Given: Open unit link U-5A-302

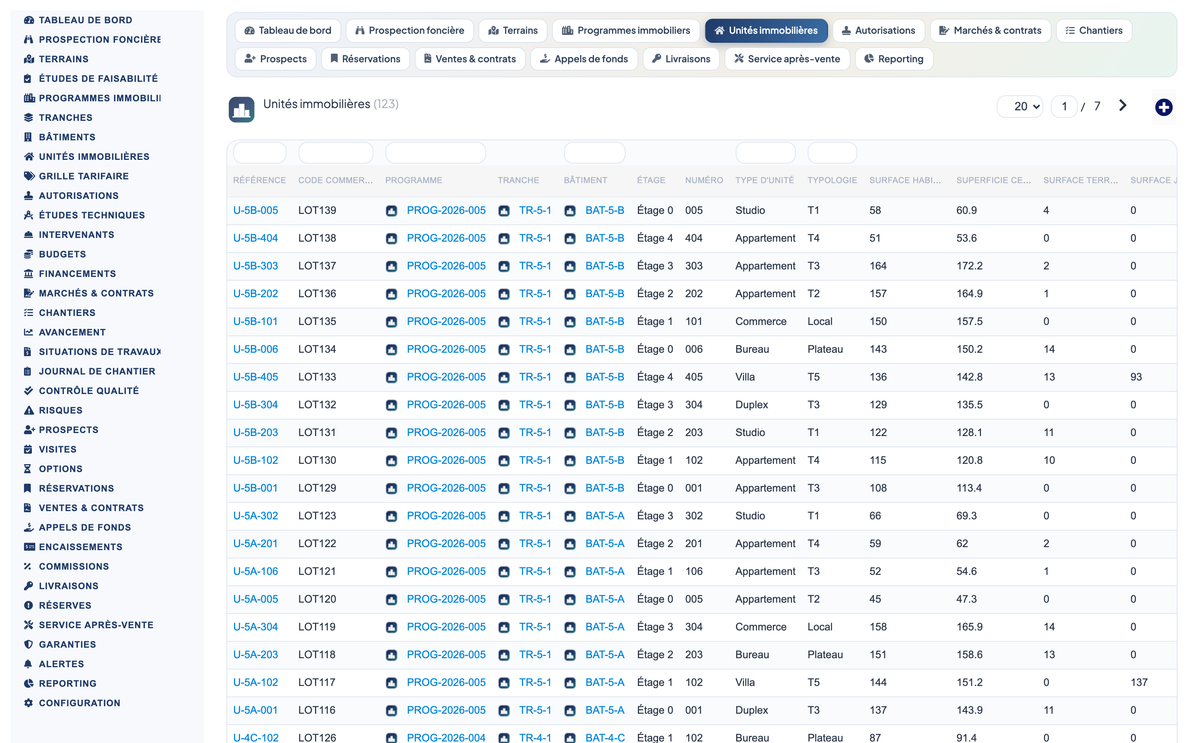Looking at the screenshot, I should tap(256, 516).
